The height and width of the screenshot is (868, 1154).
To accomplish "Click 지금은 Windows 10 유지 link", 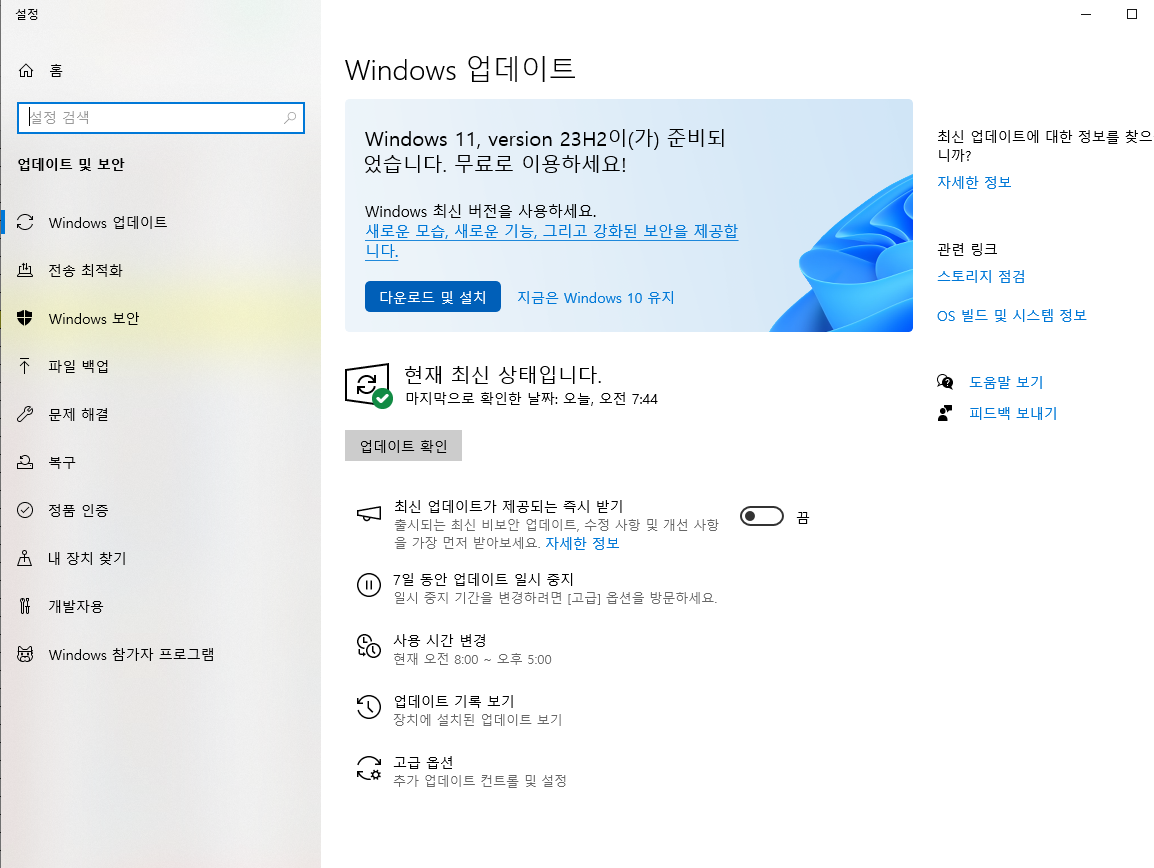I will tap(595, 297).
